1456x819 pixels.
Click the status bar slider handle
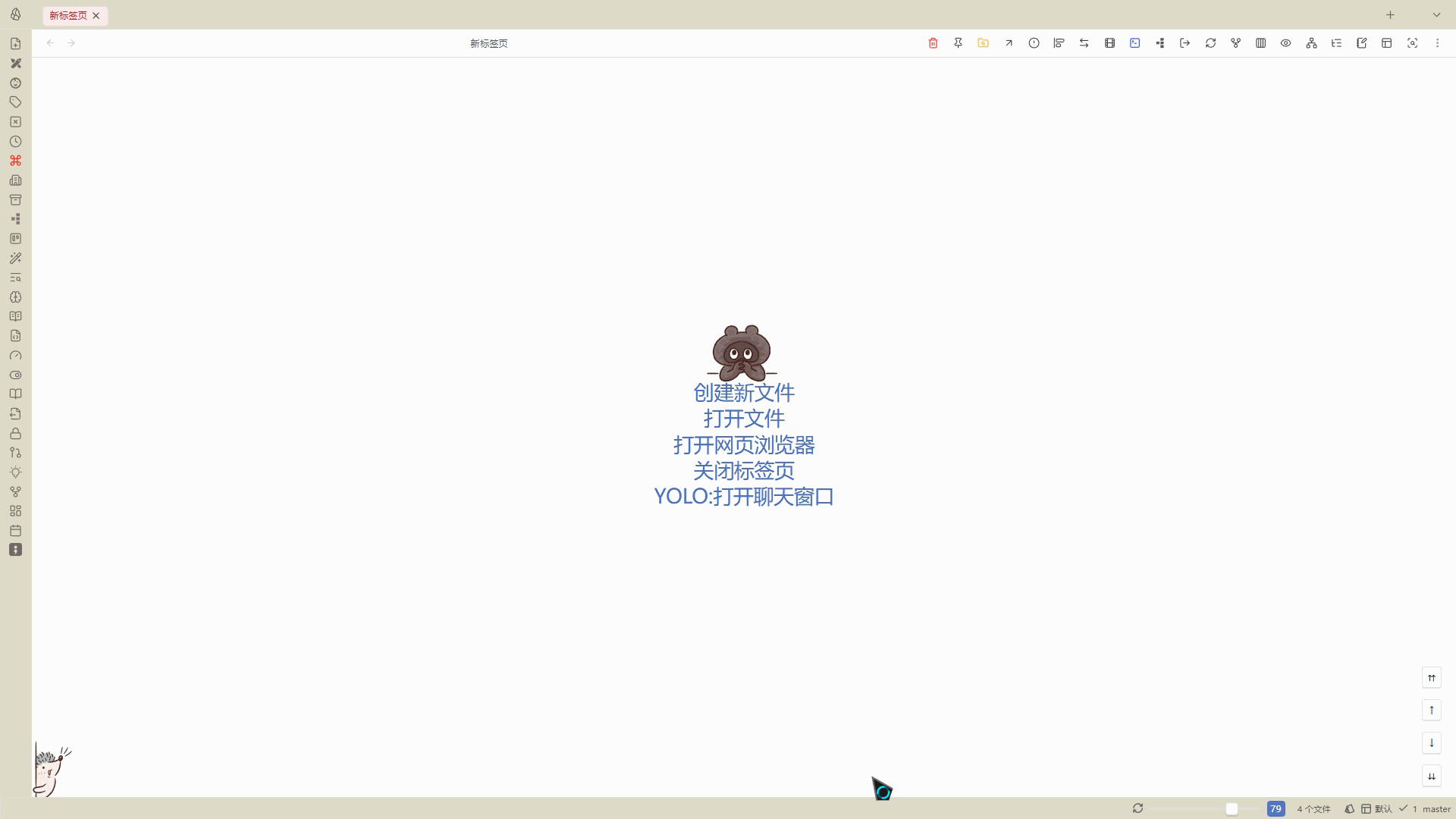click(x=1232, y=808)
